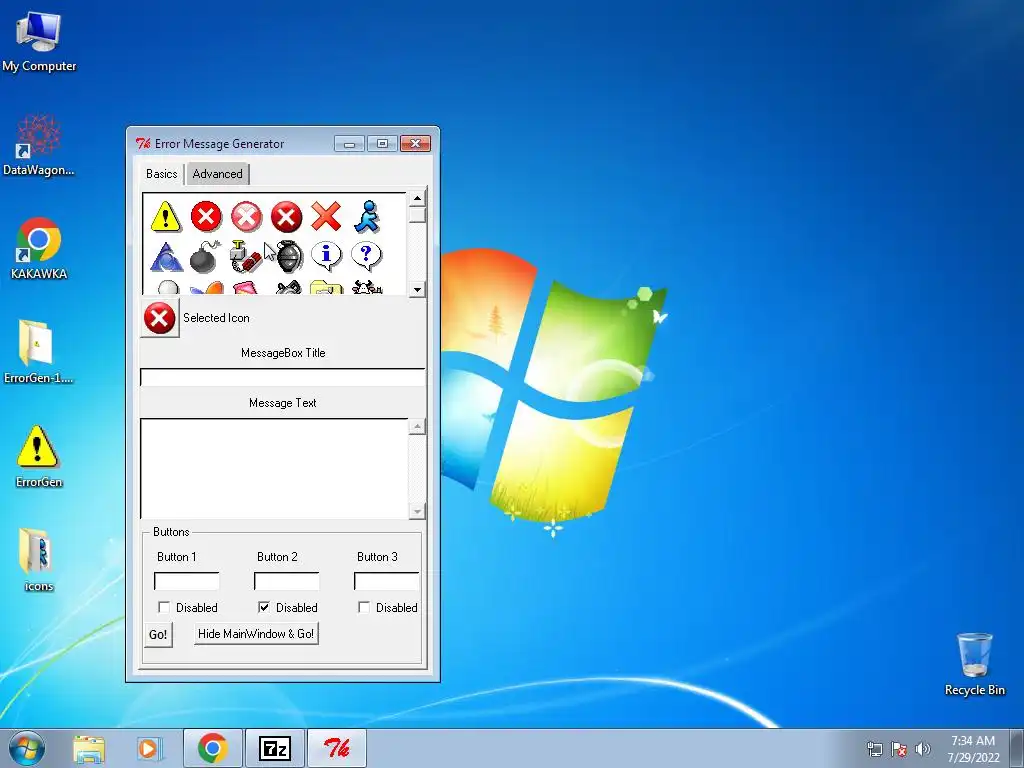Click Message Text scrollbar up arrow
The image size is (1024, 768).
click(x=417, y=427)
